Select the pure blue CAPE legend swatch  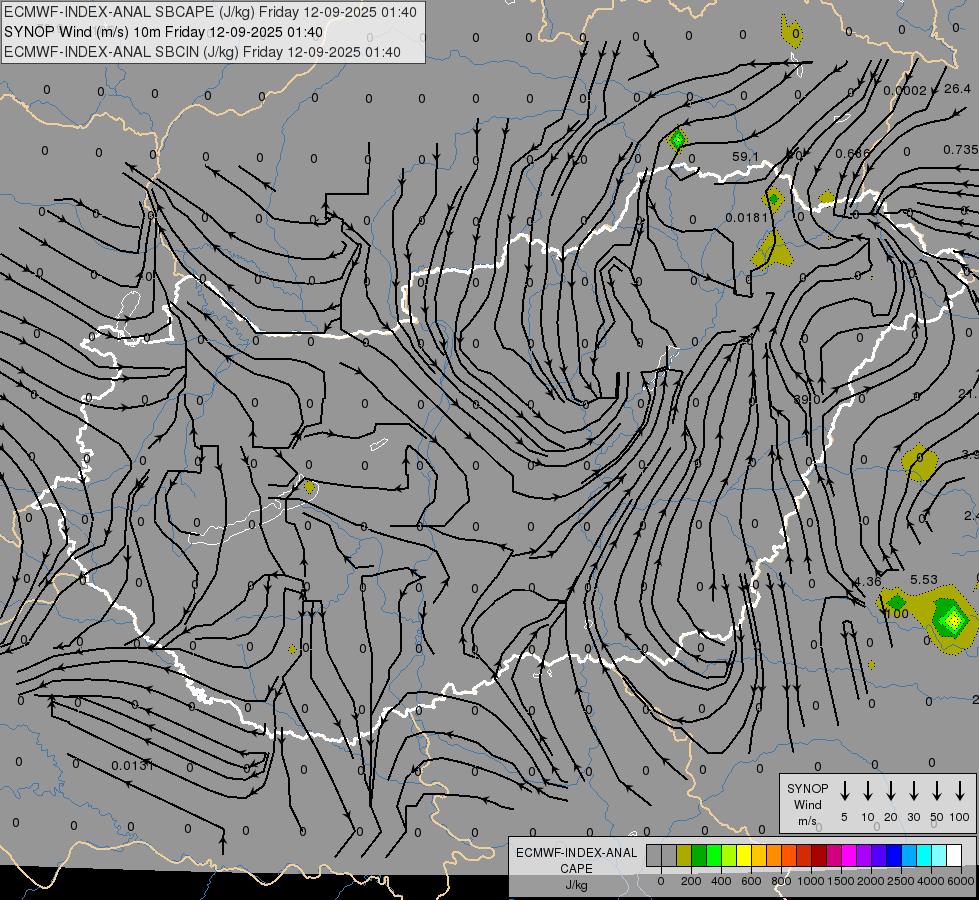(x=894, y=855)
